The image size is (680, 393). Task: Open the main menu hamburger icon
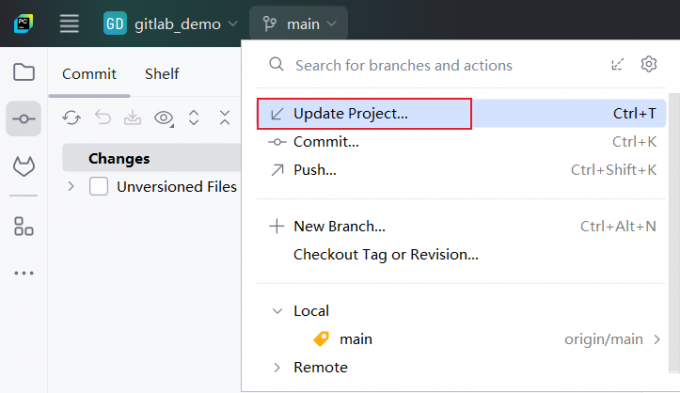[x=69, y=23]
